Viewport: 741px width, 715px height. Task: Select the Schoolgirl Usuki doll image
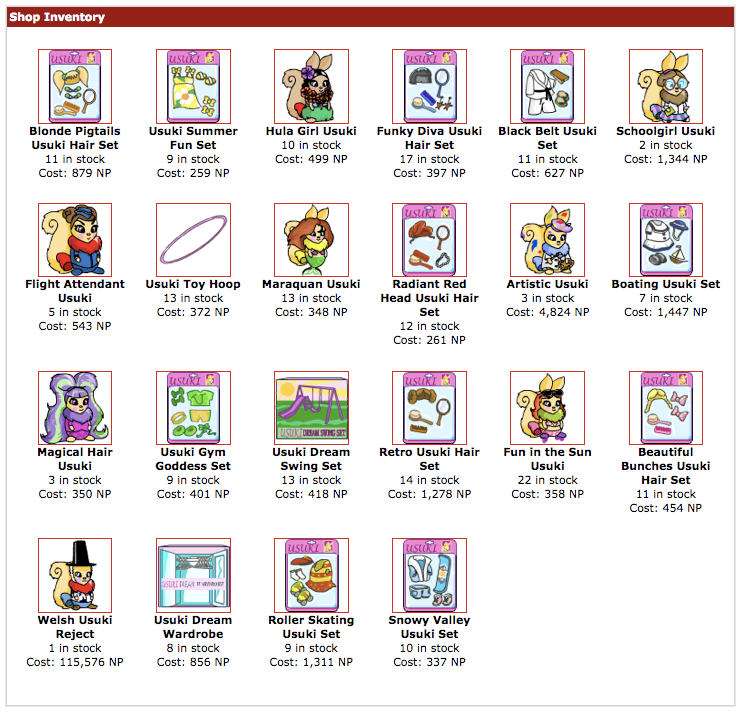[666, 86]
